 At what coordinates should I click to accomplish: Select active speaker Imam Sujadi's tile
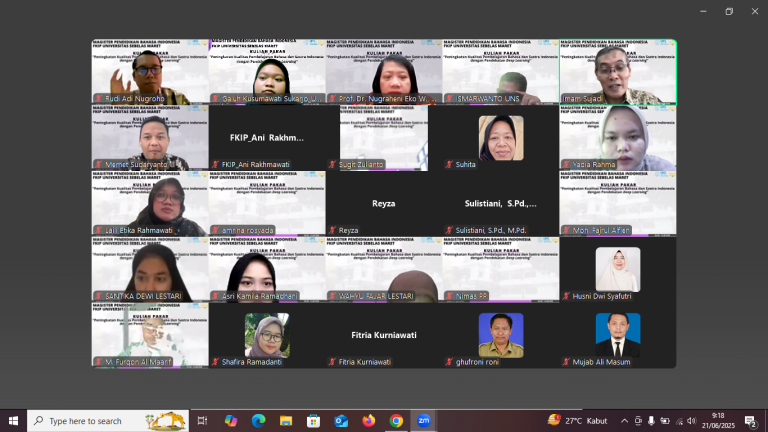coord(618,72)
